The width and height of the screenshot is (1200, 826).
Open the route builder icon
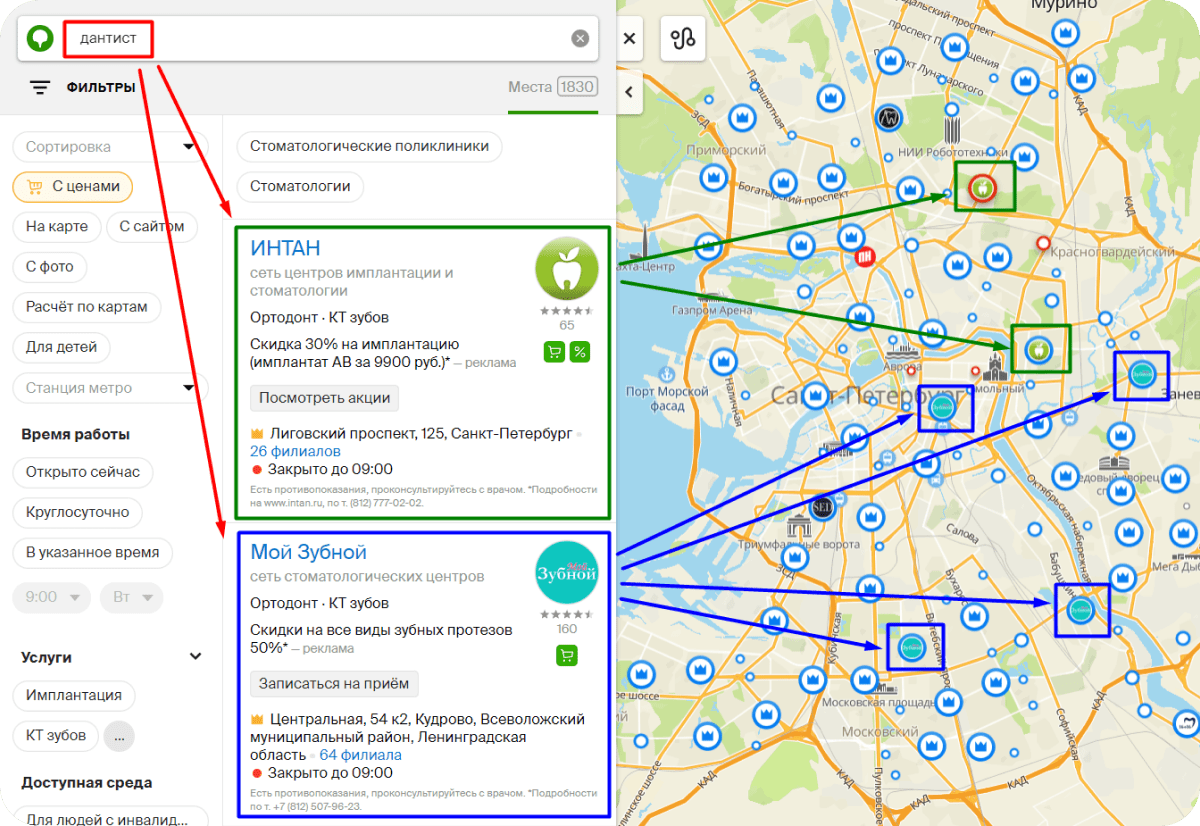(x=683, y=39)
